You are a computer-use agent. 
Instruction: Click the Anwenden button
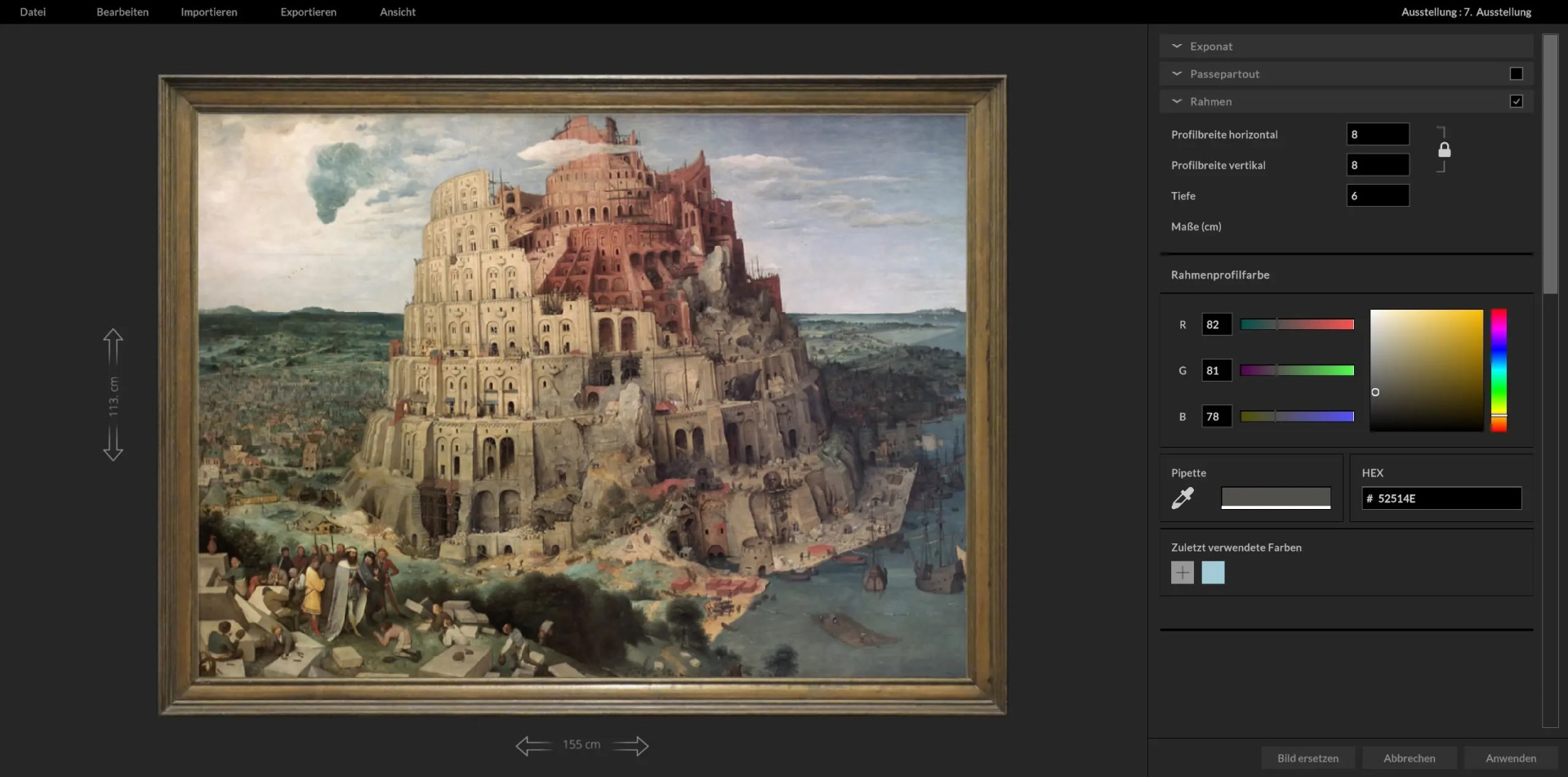point(1511,758)
